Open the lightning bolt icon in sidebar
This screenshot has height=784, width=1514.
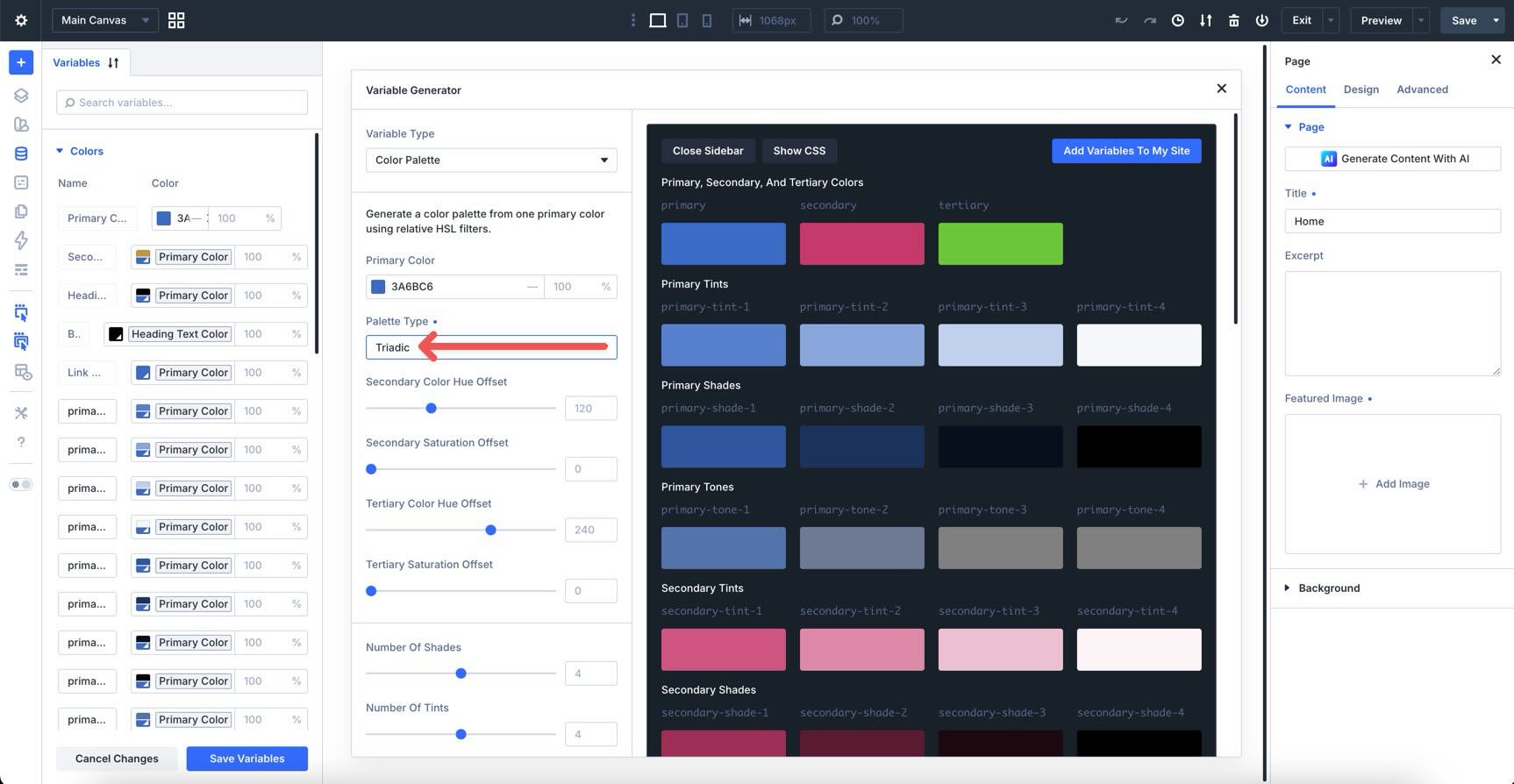(x=21, y=240)
